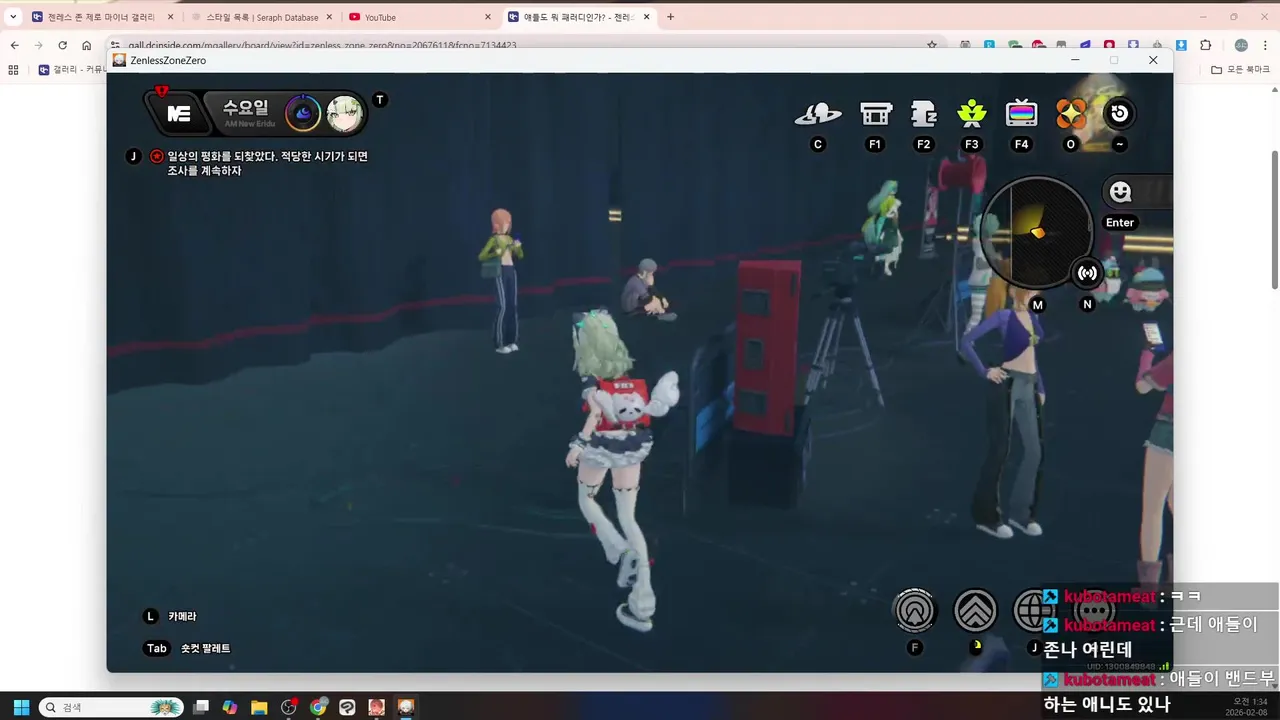Open the Z-document icon labeled F2
Screen dimensions: 1280x720
pos(924,114)
